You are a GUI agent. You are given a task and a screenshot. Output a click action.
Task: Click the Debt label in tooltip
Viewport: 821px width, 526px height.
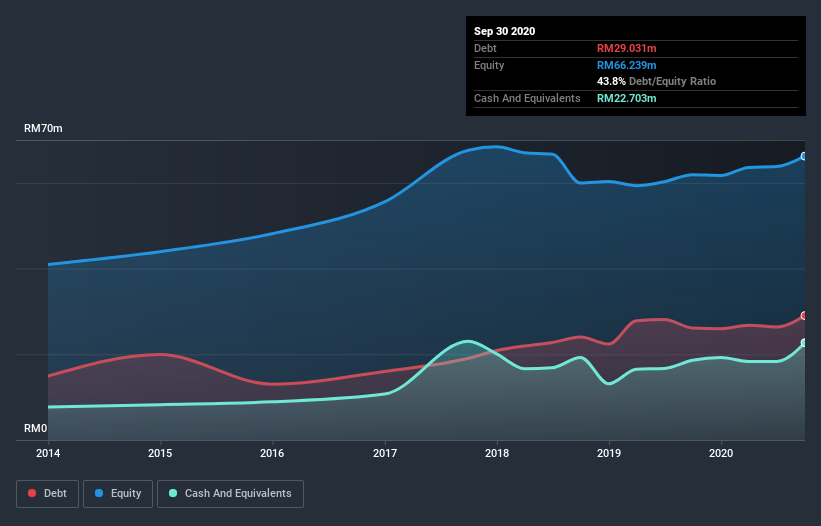[x=485, y=48]
